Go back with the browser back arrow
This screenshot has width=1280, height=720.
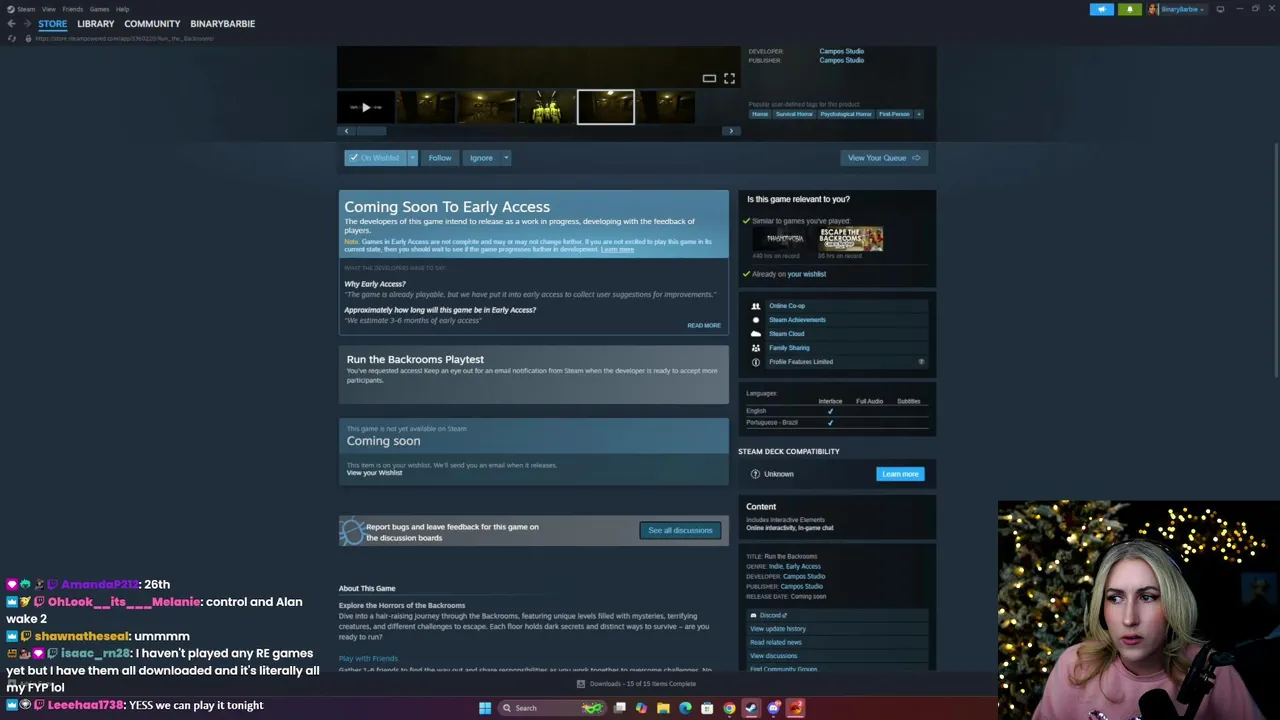[x=11, y=23]
